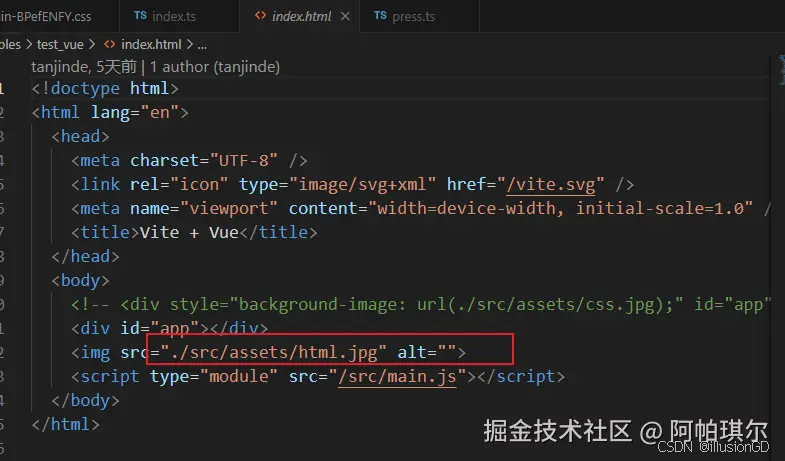Select the index.html editor tab
The width and height of the screenshot is (785, 461).
click(301, 16)
